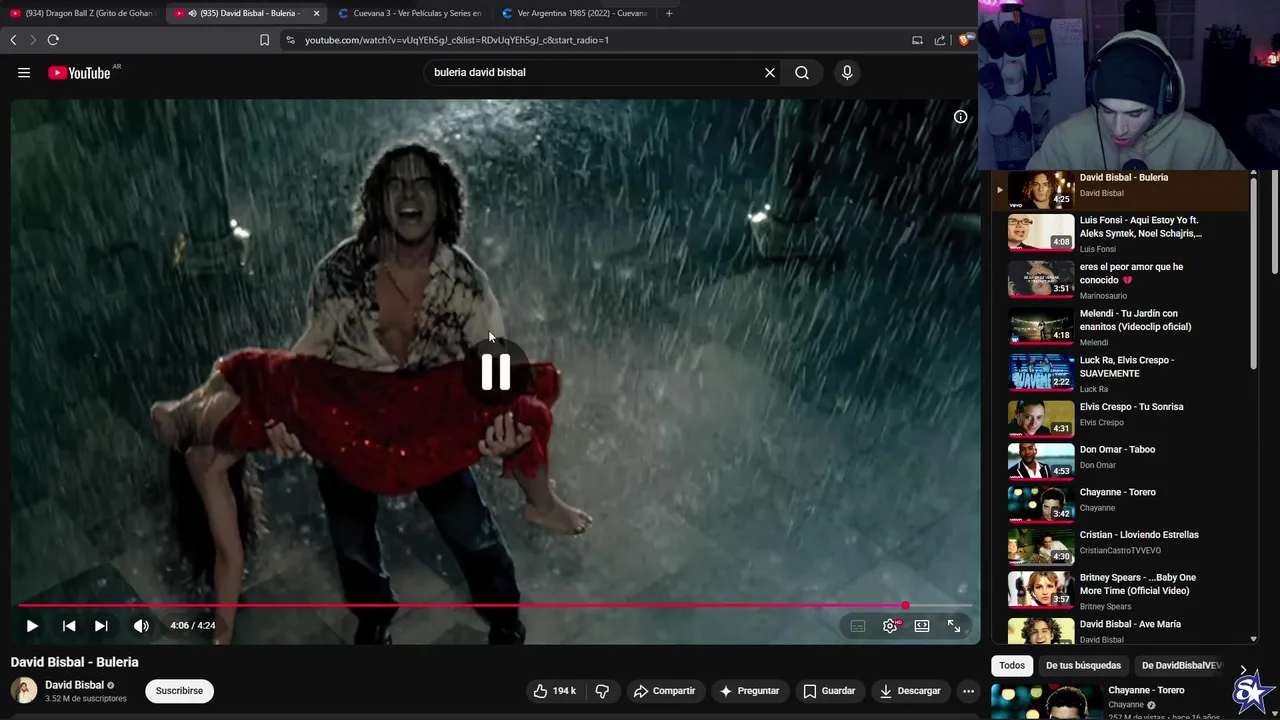This screenshot has height=720, width=1280.
Task: Dislike the video thumbs down
Action: coord(602,691)
